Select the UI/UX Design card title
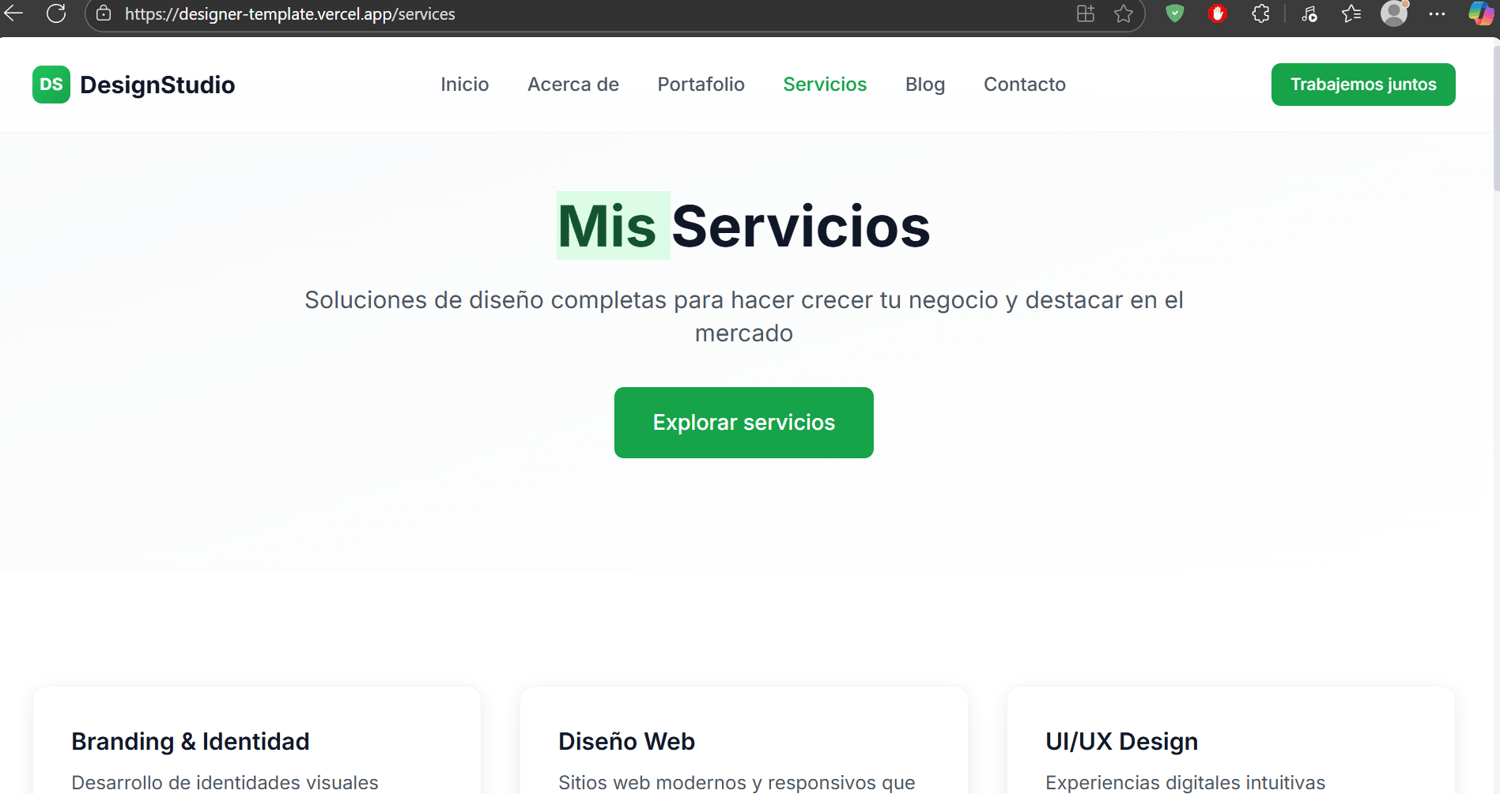 (x=1121, y=741)
